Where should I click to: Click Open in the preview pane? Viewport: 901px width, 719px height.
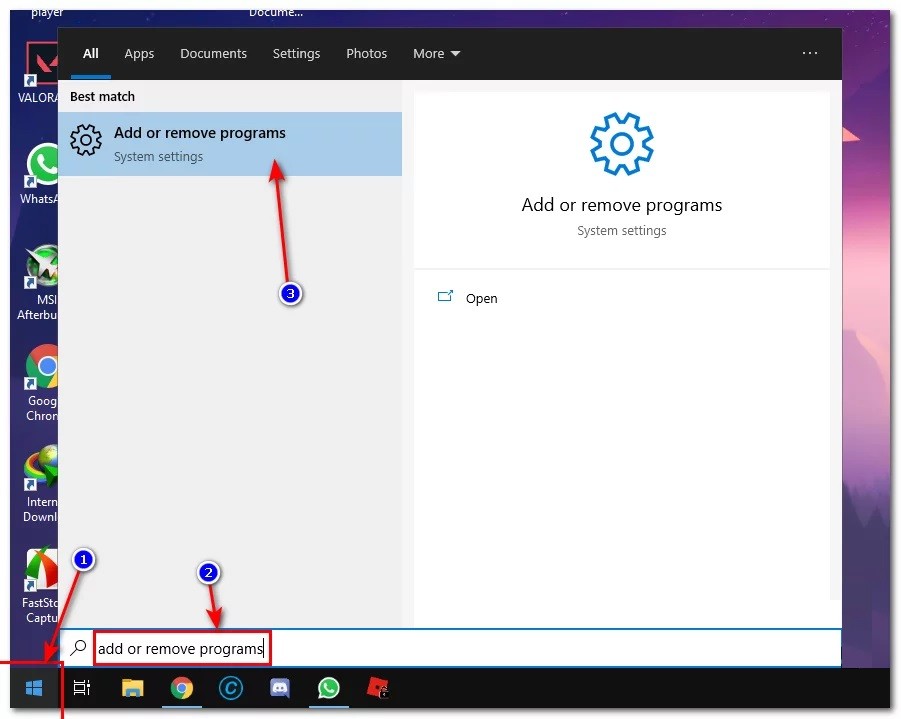coord(481,298)
